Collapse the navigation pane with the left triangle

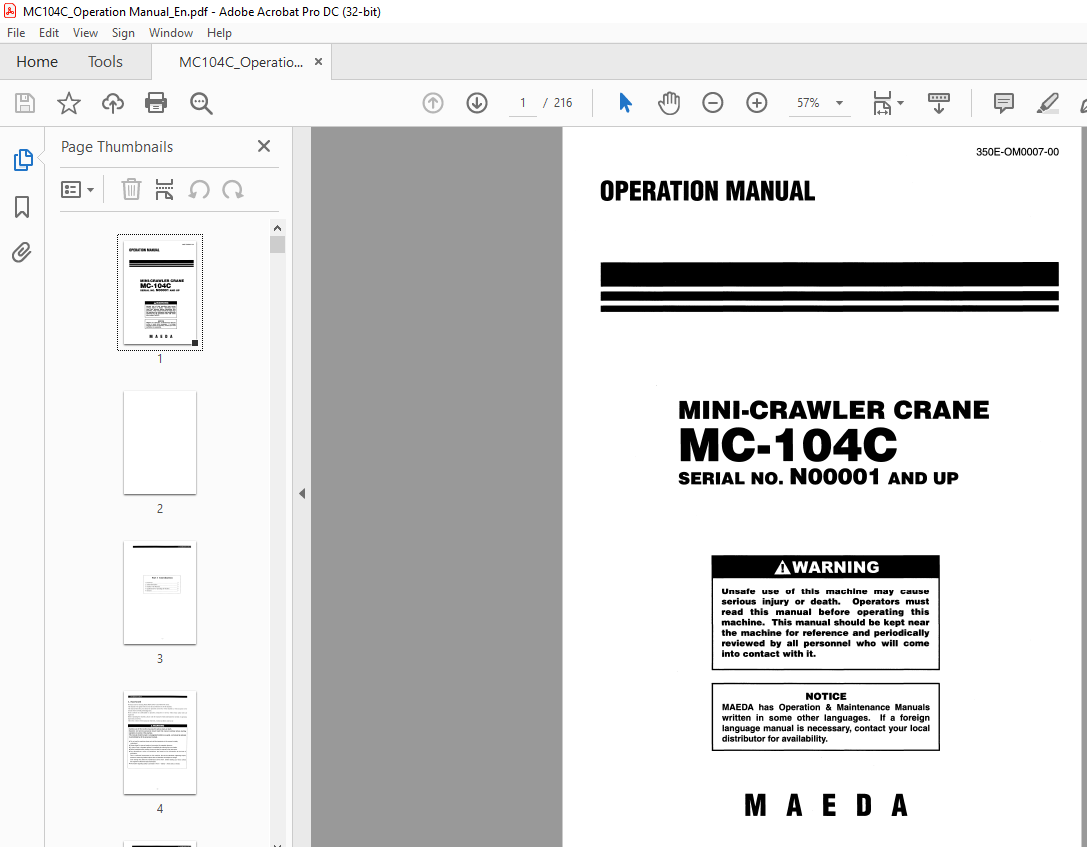point(302,494)
